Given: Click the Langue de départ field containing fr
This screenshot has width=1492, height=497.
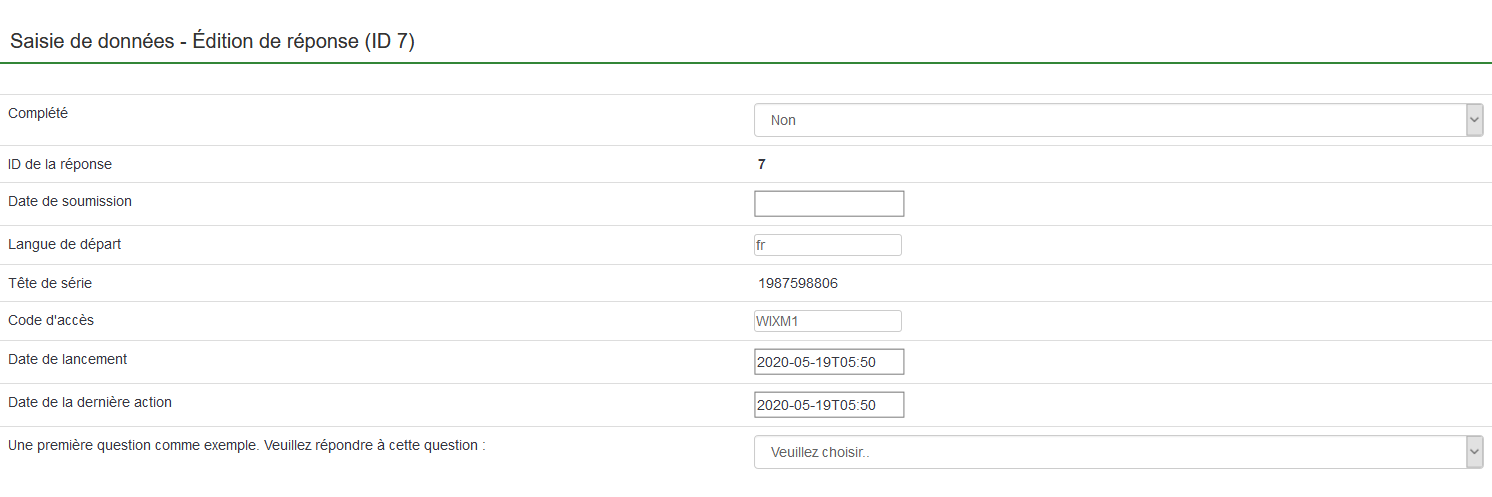Looking at the screenshot, I should tap(828, 245).
